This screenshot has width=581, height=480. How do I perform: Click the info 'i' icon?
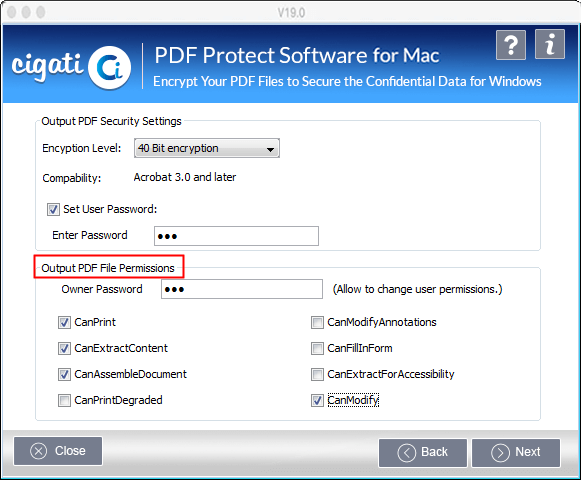550,44
